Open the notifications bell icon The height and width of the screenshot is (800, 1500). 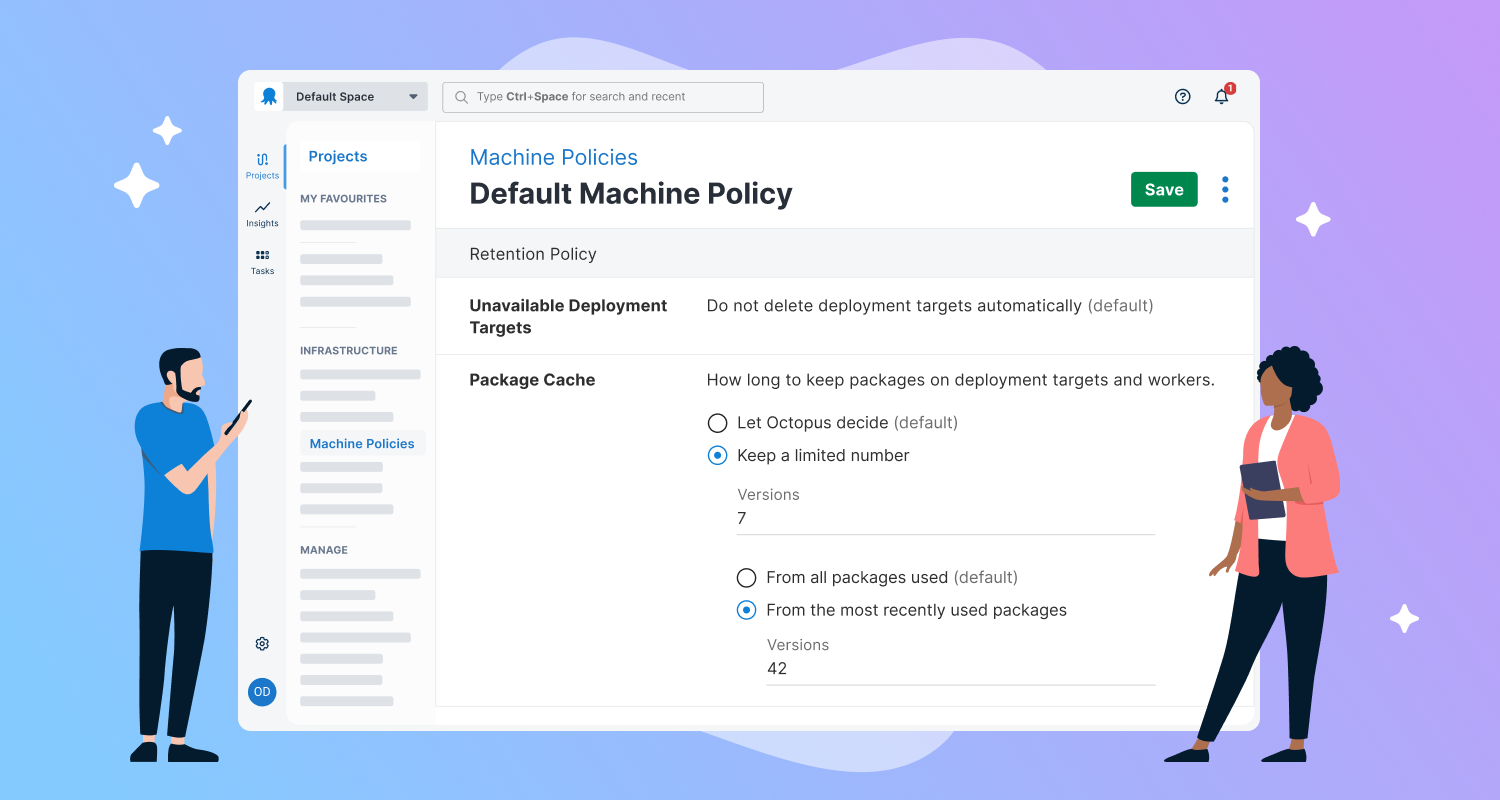pos(1222,97)
